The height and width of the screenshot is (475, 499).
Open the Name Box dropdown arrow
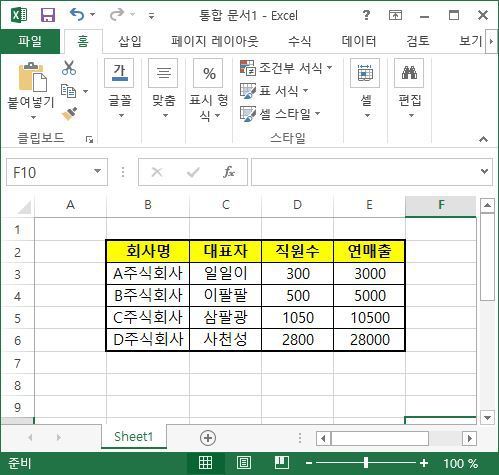(97, 171)
